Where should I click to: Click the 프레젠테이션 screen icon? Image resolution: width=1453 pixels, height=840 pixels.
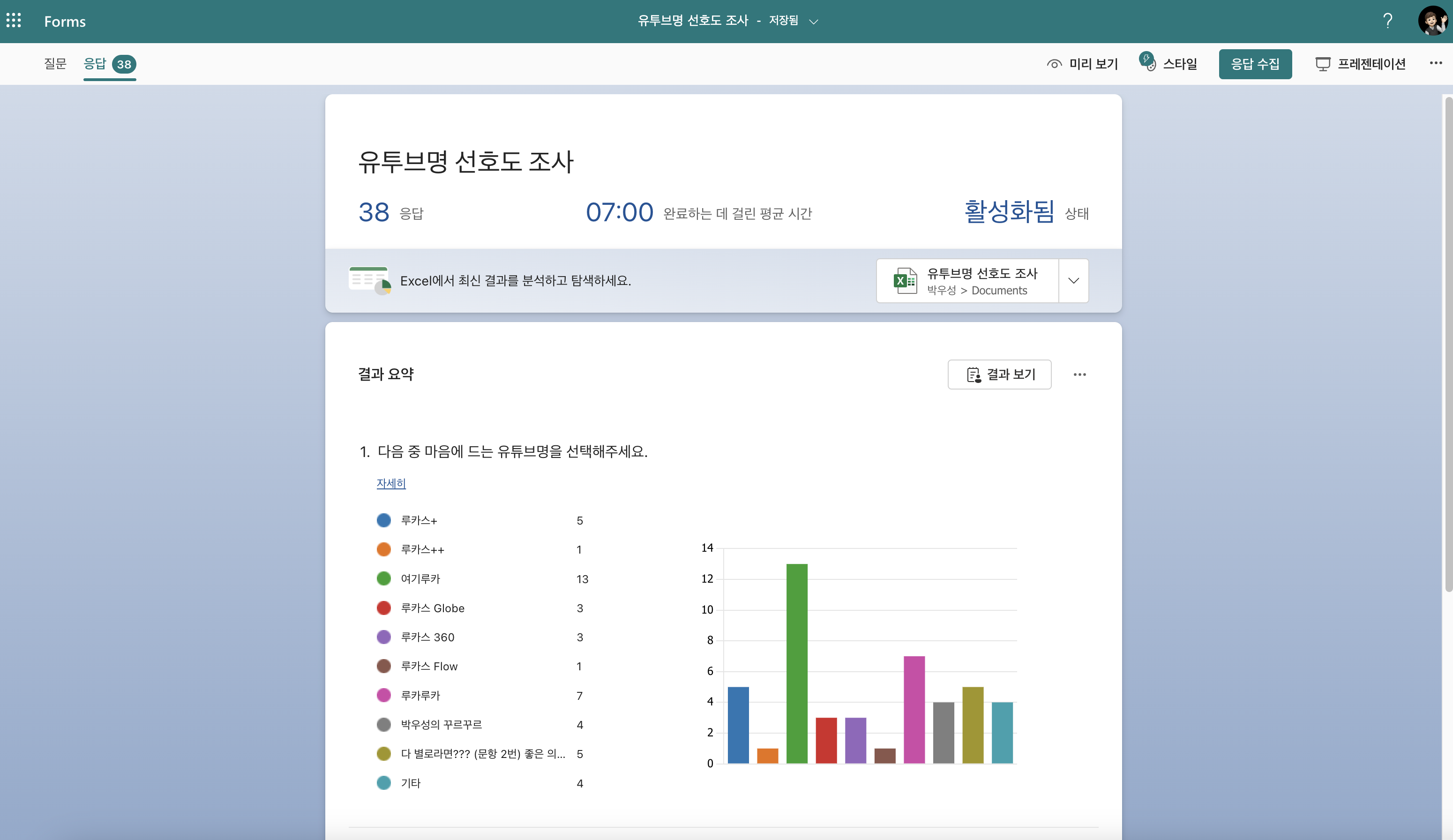point(1322,64)
